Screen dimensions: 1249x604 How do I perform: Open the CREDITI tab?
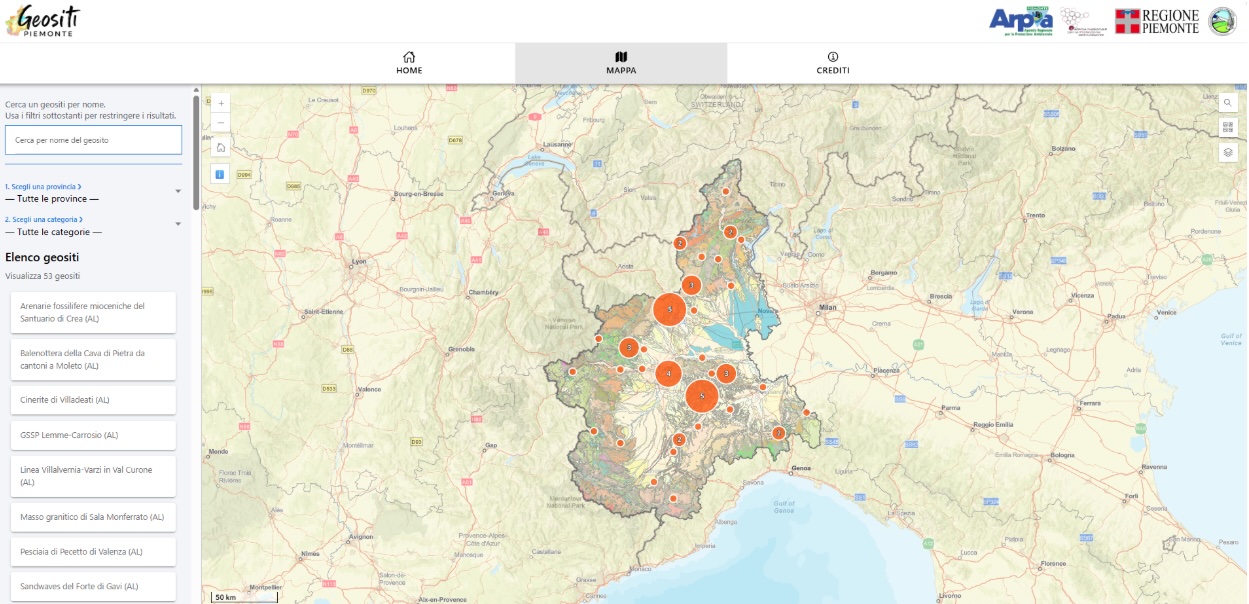pos(833,63)
